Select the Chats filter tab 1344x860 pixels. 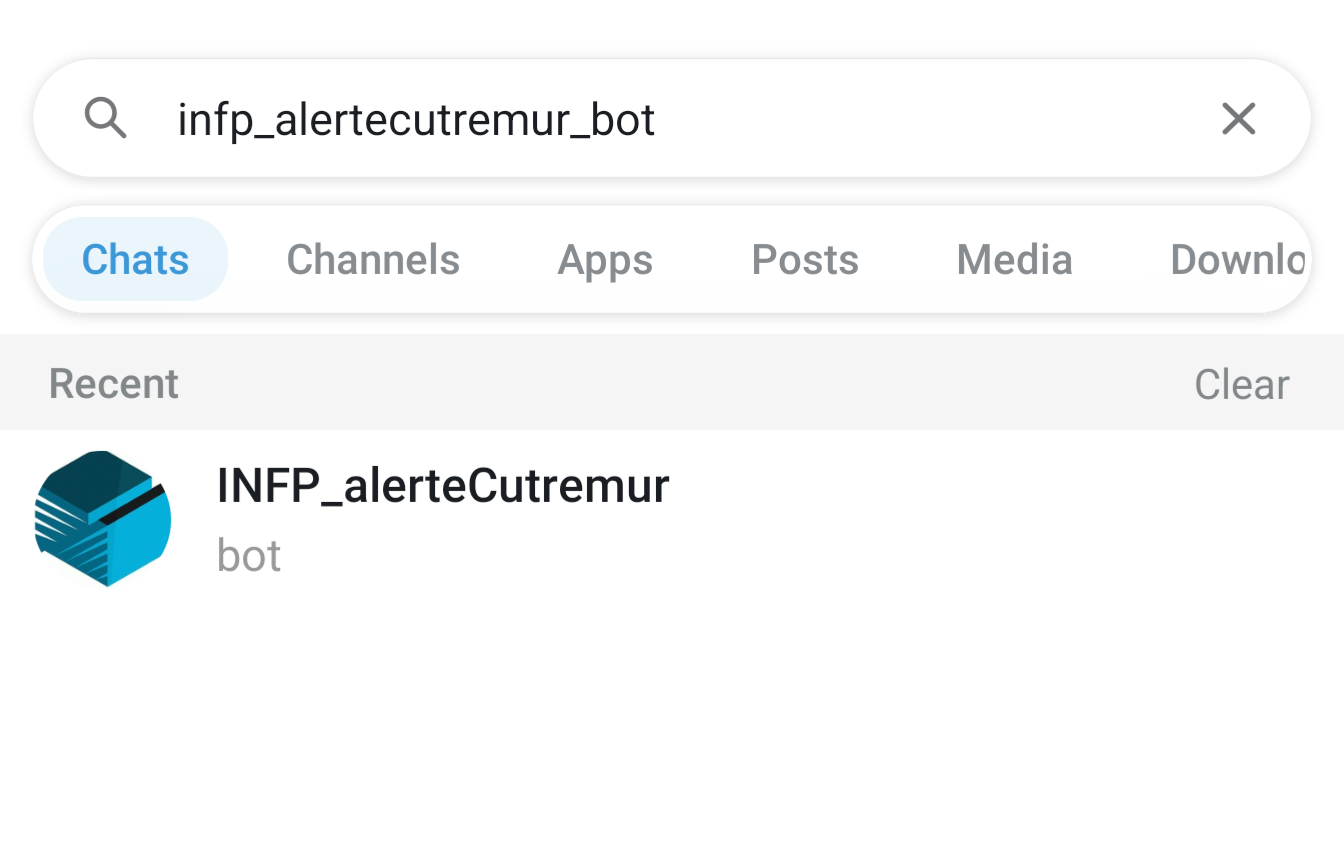tap(135, 260)
